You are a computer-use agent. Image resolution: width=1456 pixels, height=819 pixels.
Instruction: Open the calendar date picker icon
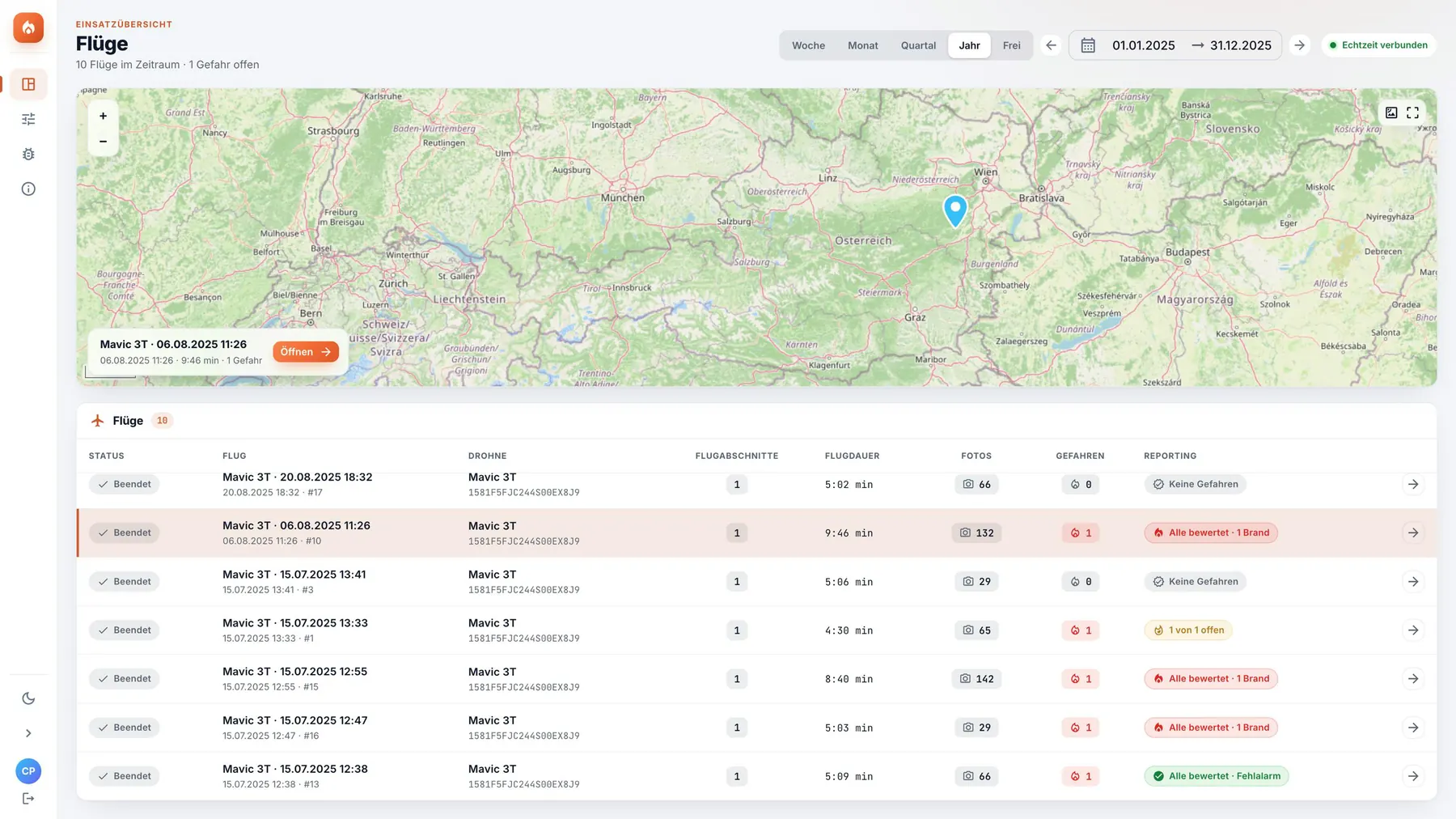[x=1088, y=45]
